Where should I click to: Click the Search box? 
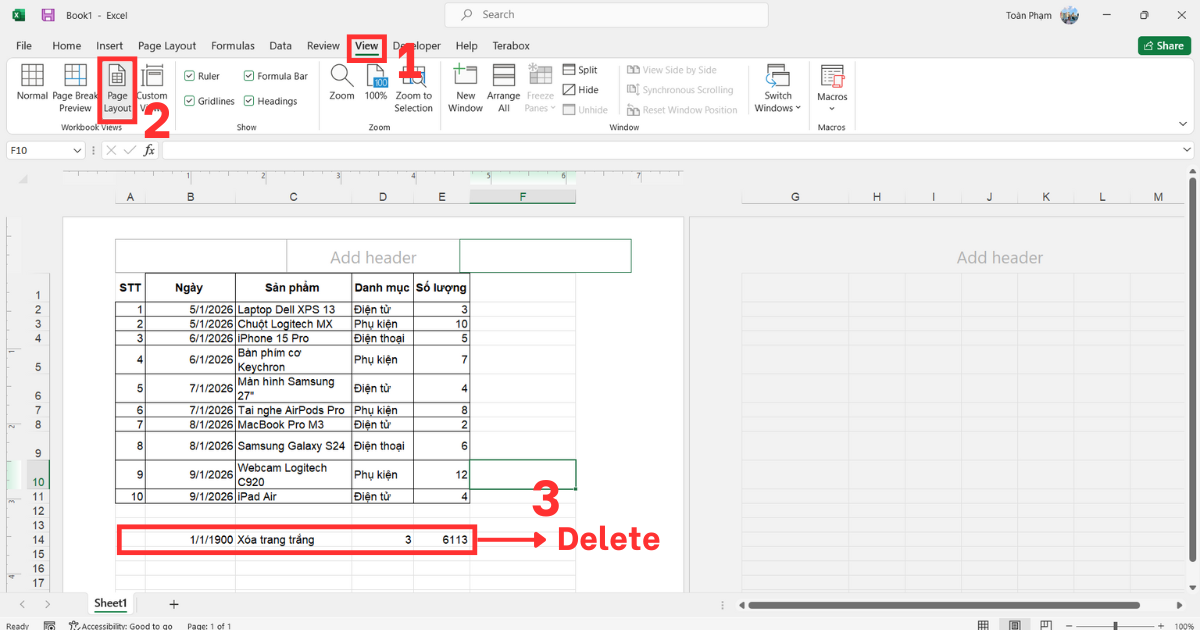(x=607, y=15)
